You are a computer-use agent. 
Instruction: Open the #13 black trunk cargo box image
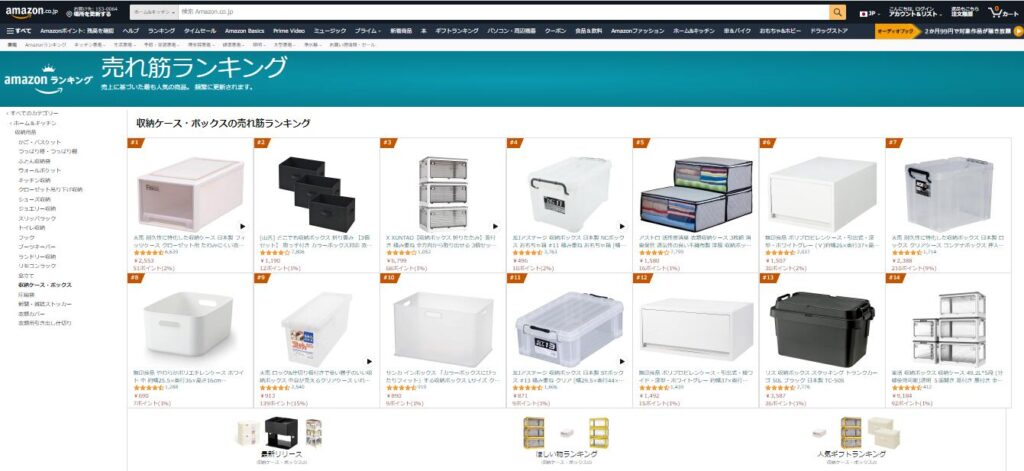pos(822,329)
